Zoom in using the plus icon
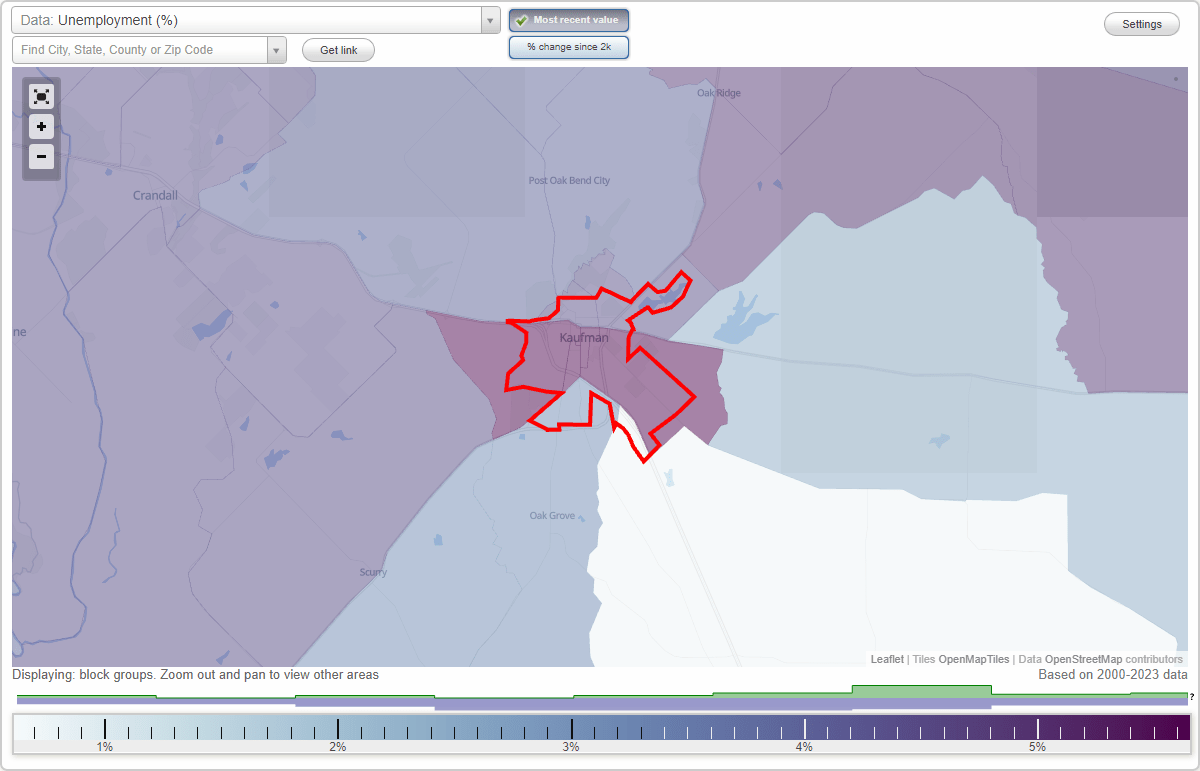1200x771 pixels. pyautogui.click(x=41, y=127)
